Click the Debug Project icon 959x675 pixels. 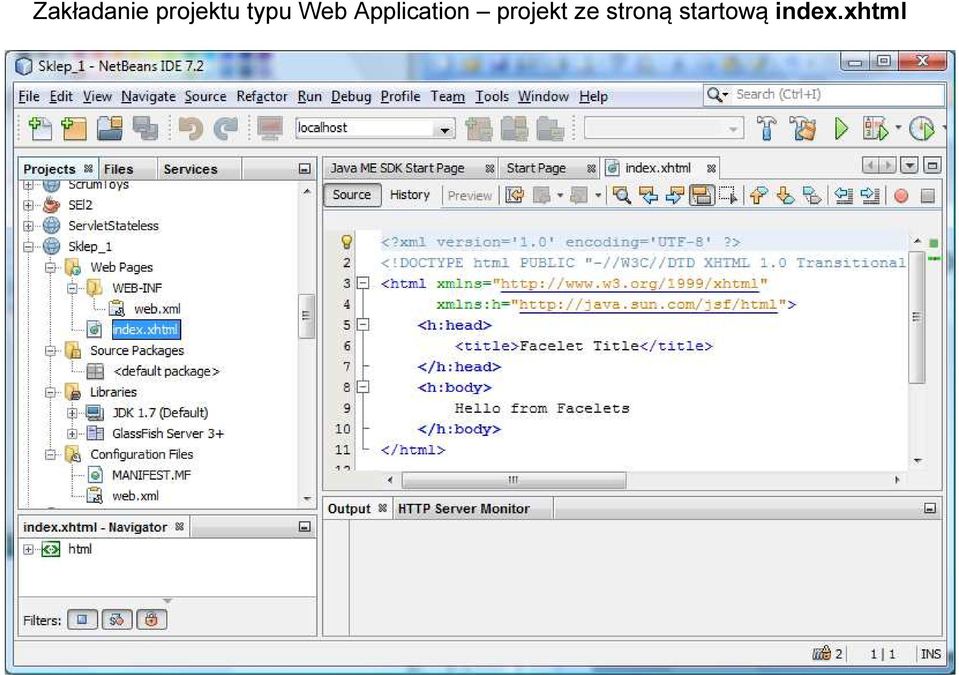[875, 128]
